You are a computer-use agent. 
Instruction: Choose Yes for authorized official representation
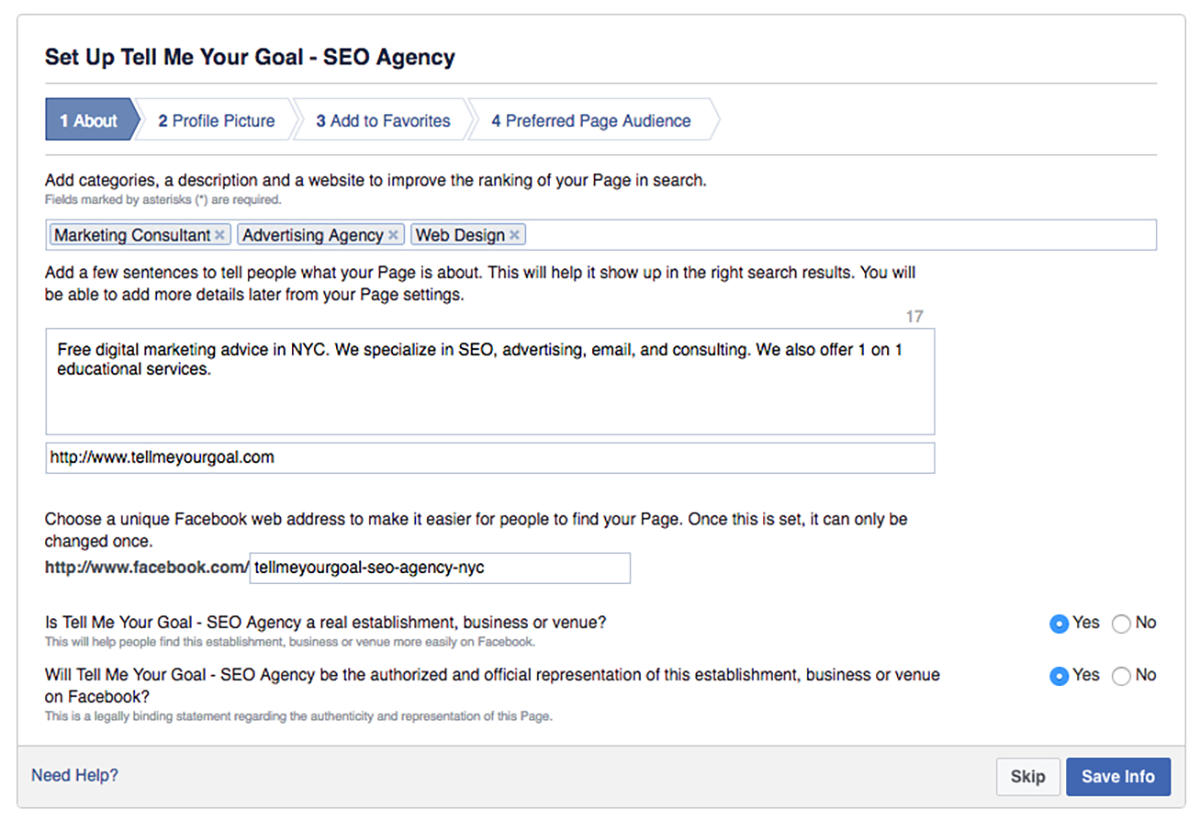tap(1059, 676)
